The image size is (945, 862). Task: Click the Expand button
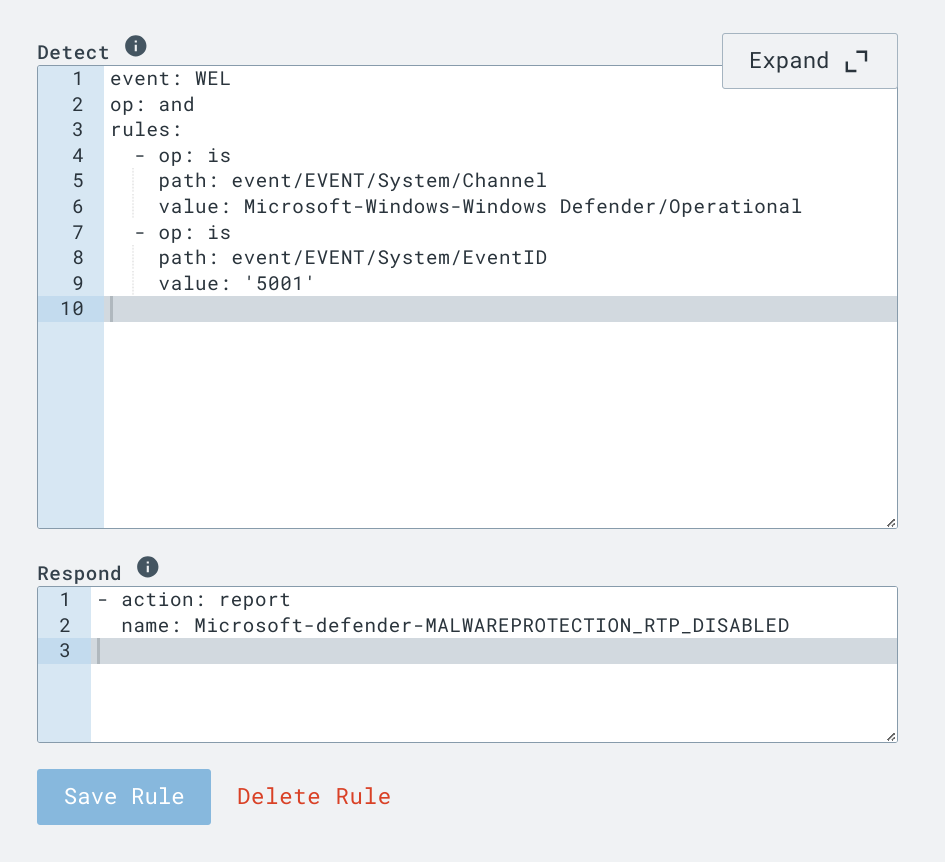809,61
